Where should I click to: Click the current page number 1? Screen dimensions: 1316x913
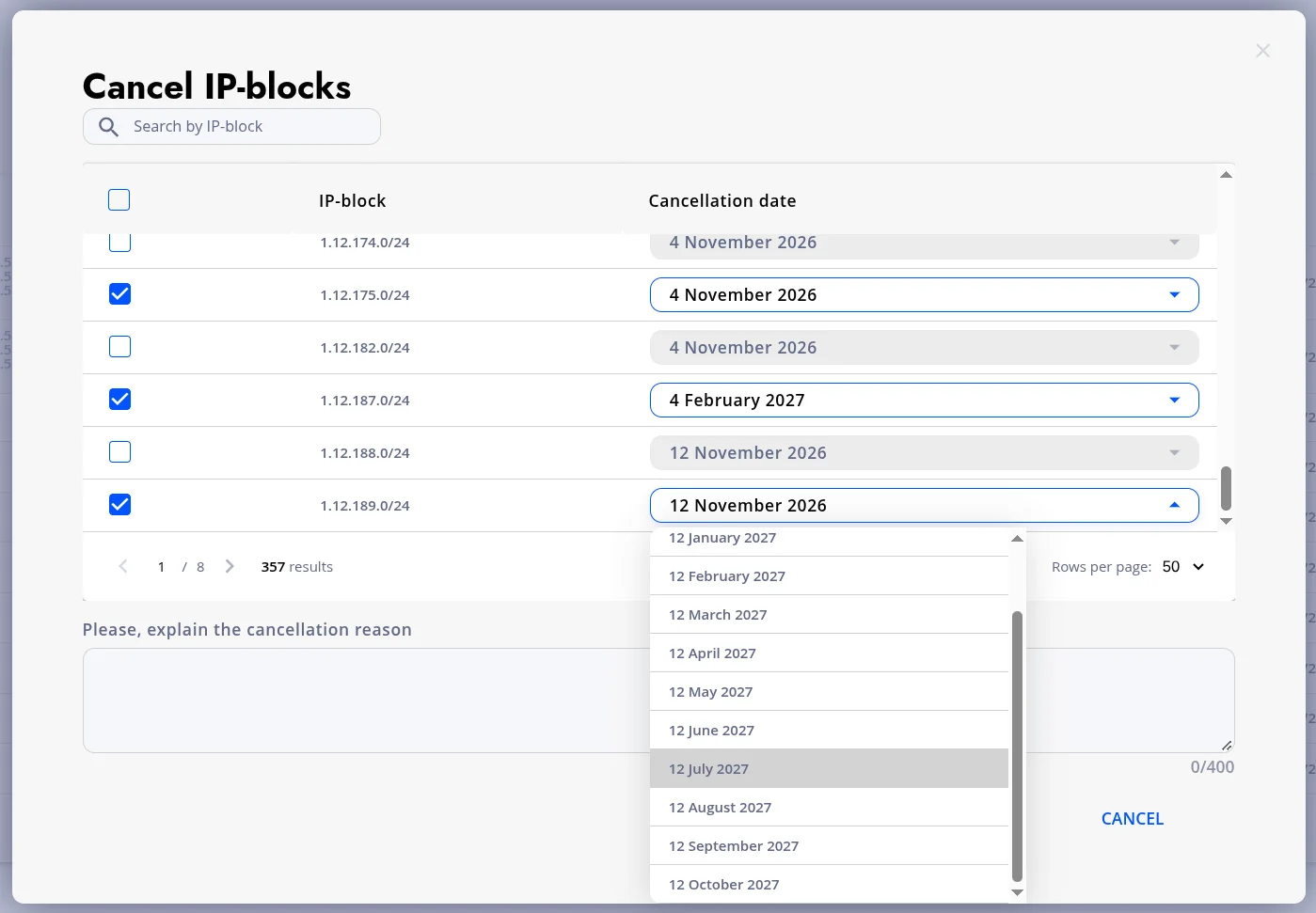tap(161, 567)
